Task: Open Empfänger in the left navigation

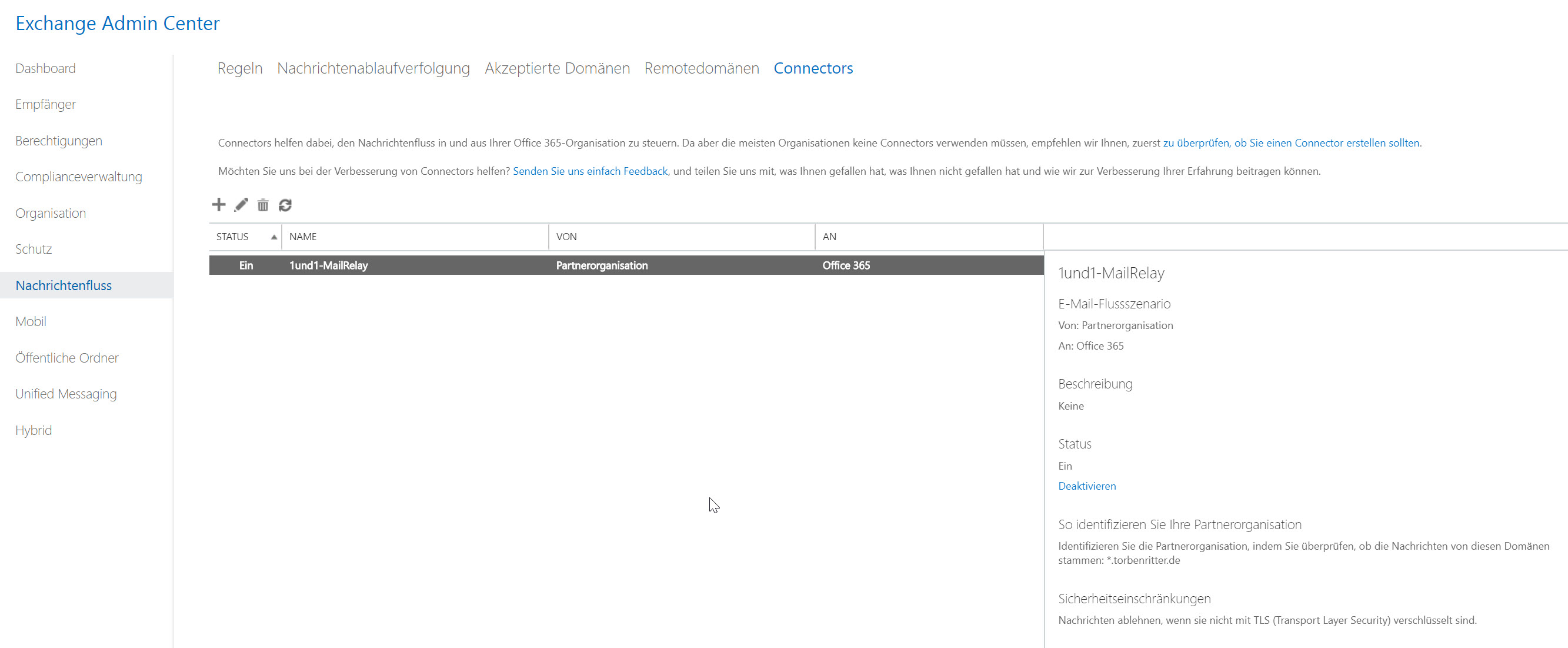Action: click(46, 104)
